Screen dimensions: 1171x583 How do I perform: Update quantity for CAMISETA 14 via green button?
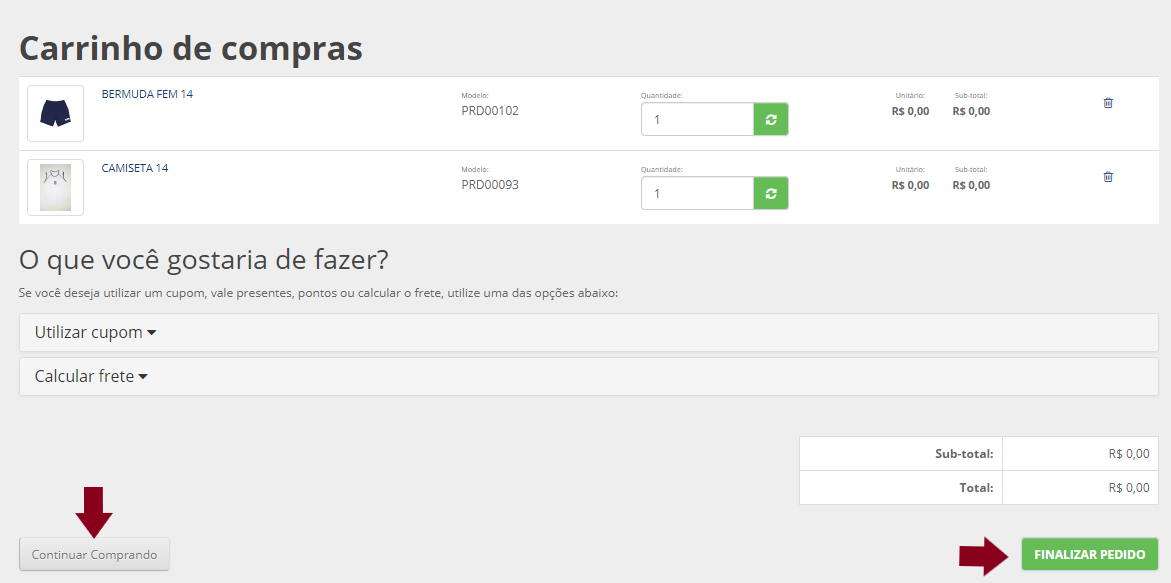(770, 193)
